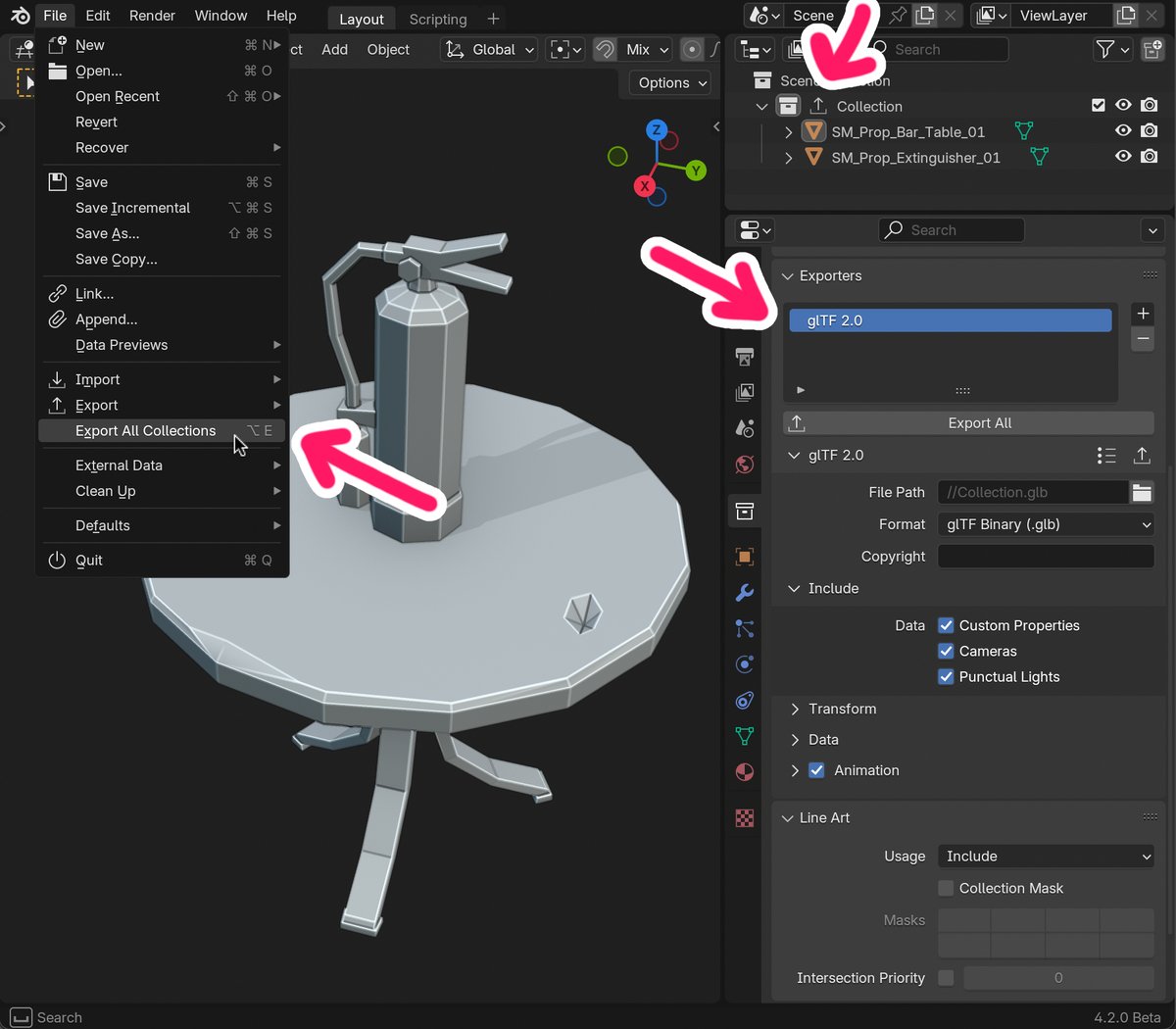
Task: Select the Material properties tab
Action: point(744,772)
